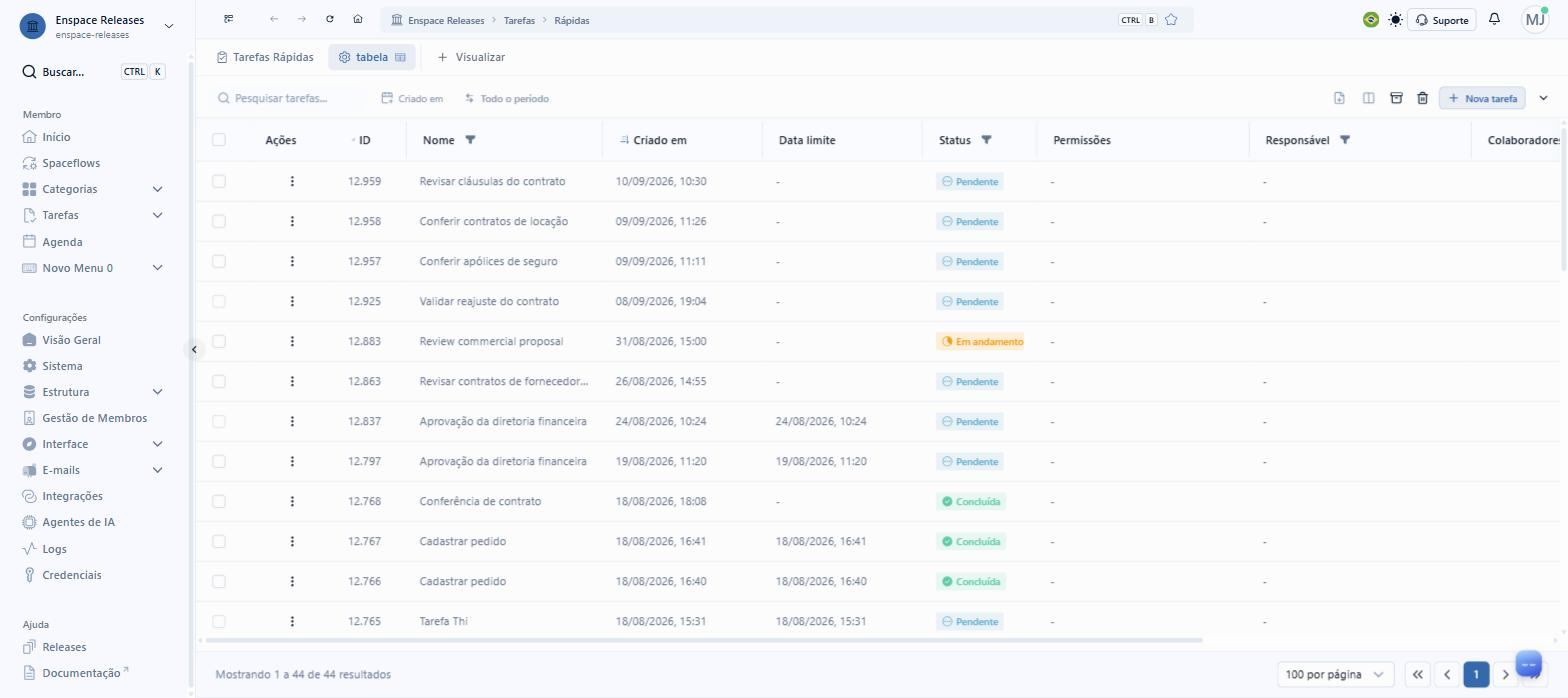1568x698 pixels.
Task: Reload the page with the refresh icon
Action: (x=330, y=19)
